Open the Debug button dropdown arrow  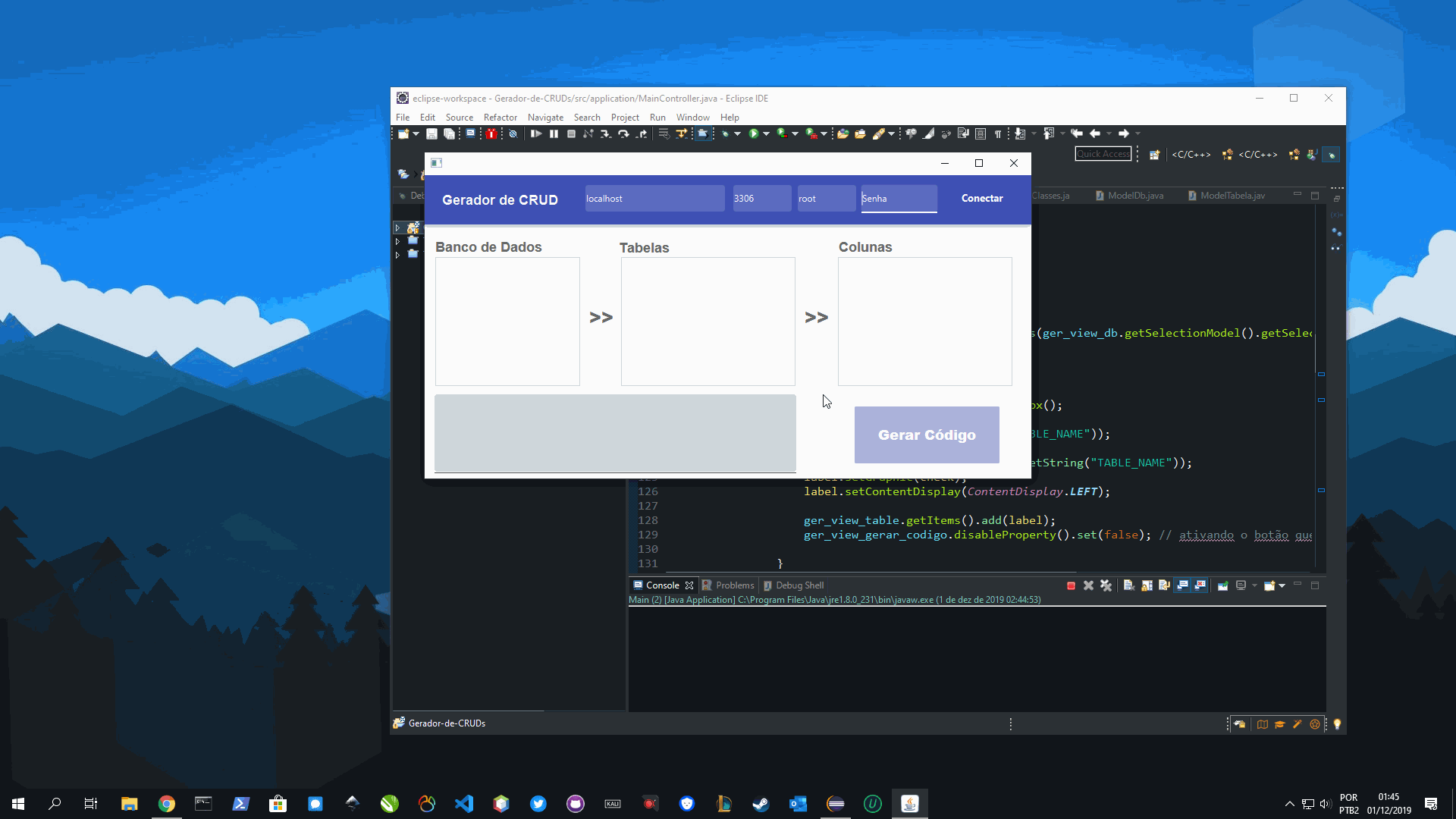pos(737,134)
